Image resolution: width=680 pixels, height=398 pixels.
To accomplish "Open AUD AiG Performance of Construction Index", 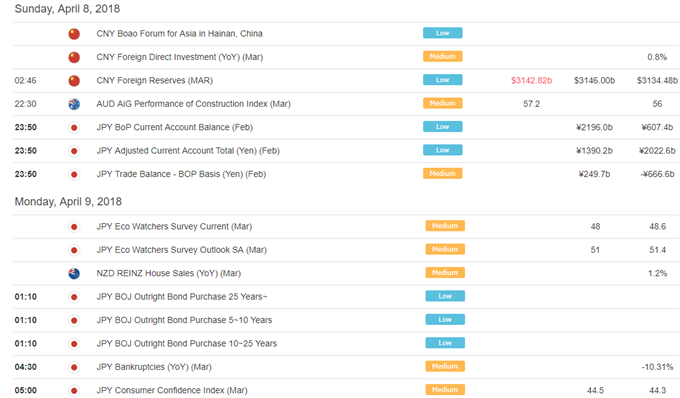I will coord(193,104).
